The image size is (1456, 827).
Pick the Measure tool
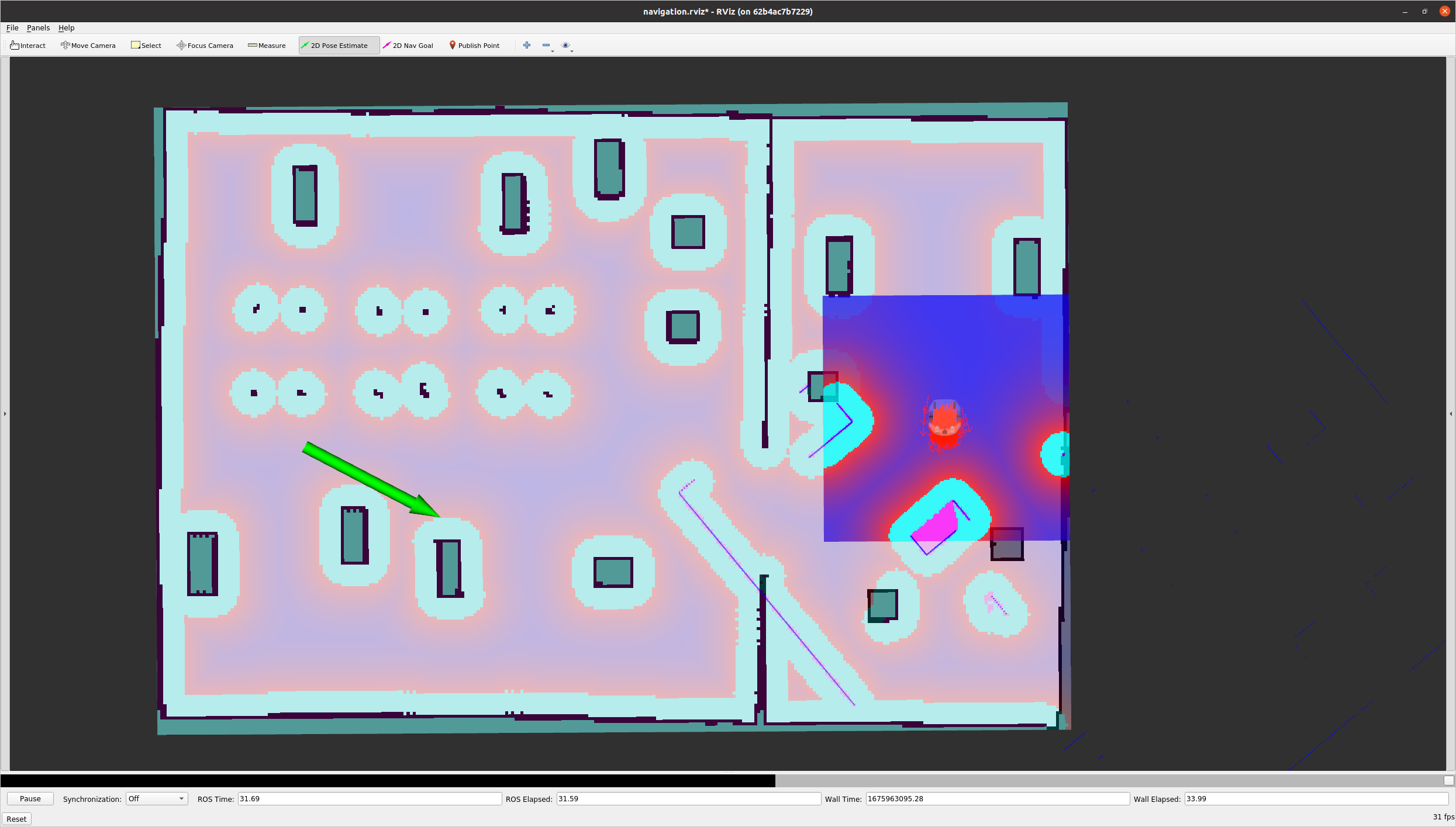[x=267, y=46]
